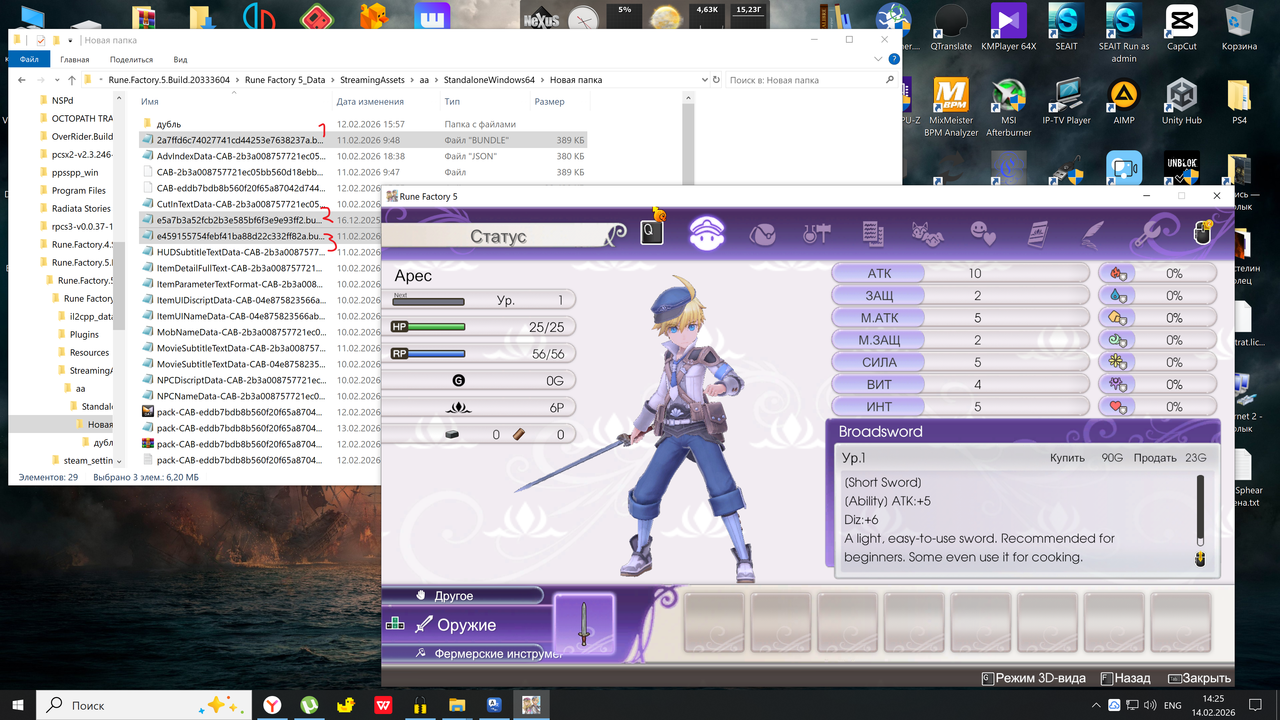This screenshot has width=1280, height=720.
Task: Click the blue RP bar
Action: tap(437, 353)
